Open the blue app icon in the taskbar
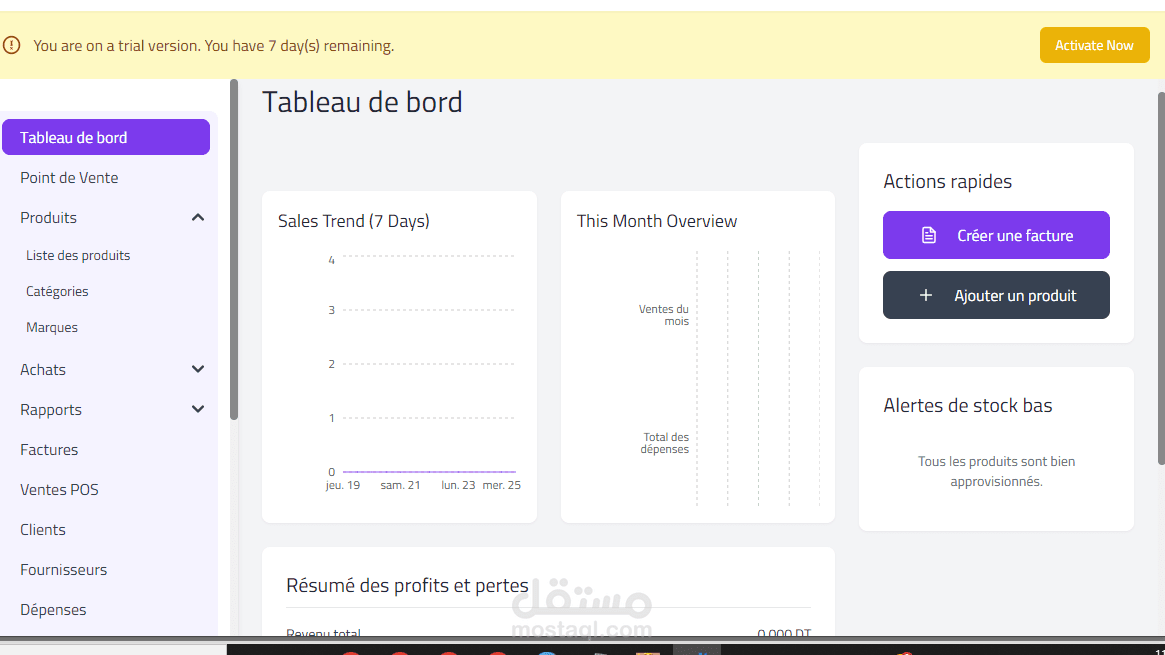Viewport: 1165px width, 655px height. point(545,651)
